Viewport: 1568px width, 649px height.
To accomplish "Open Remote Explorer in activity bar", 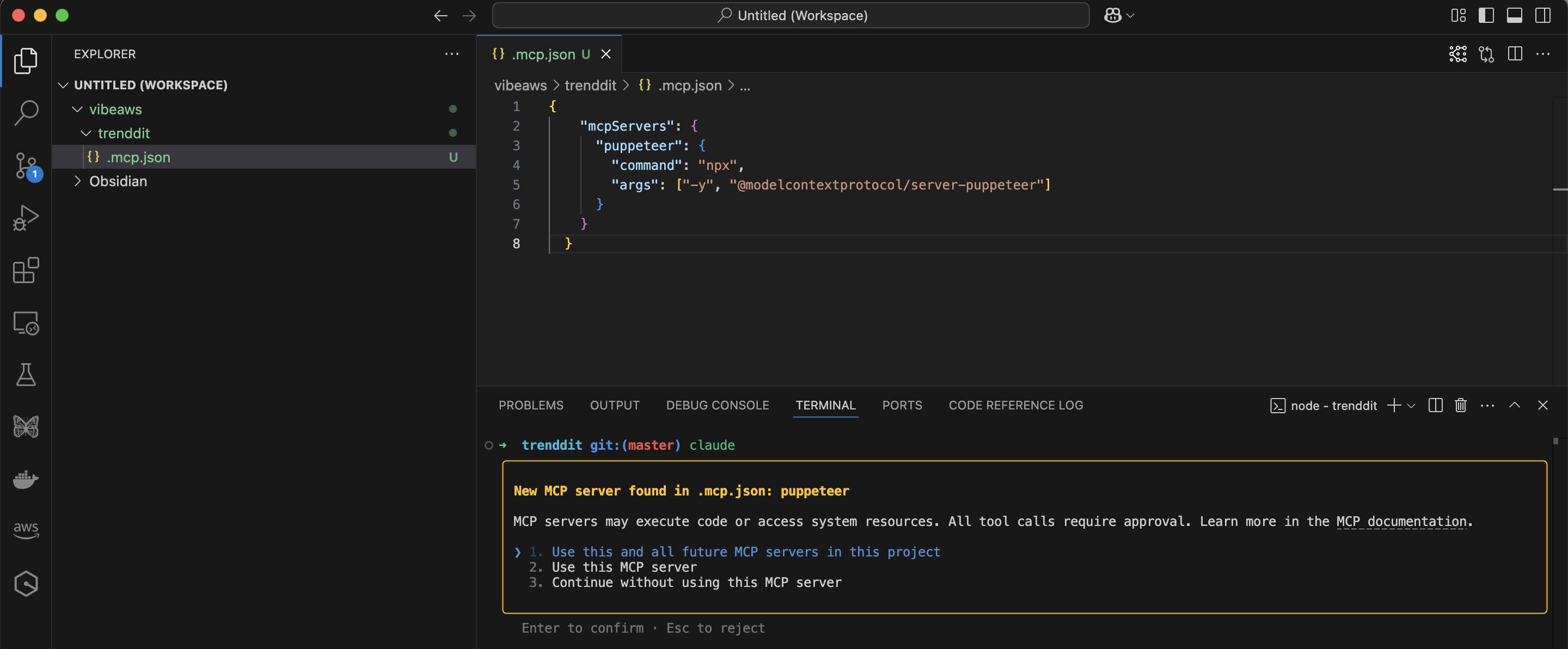I will (x=26, y=323).
